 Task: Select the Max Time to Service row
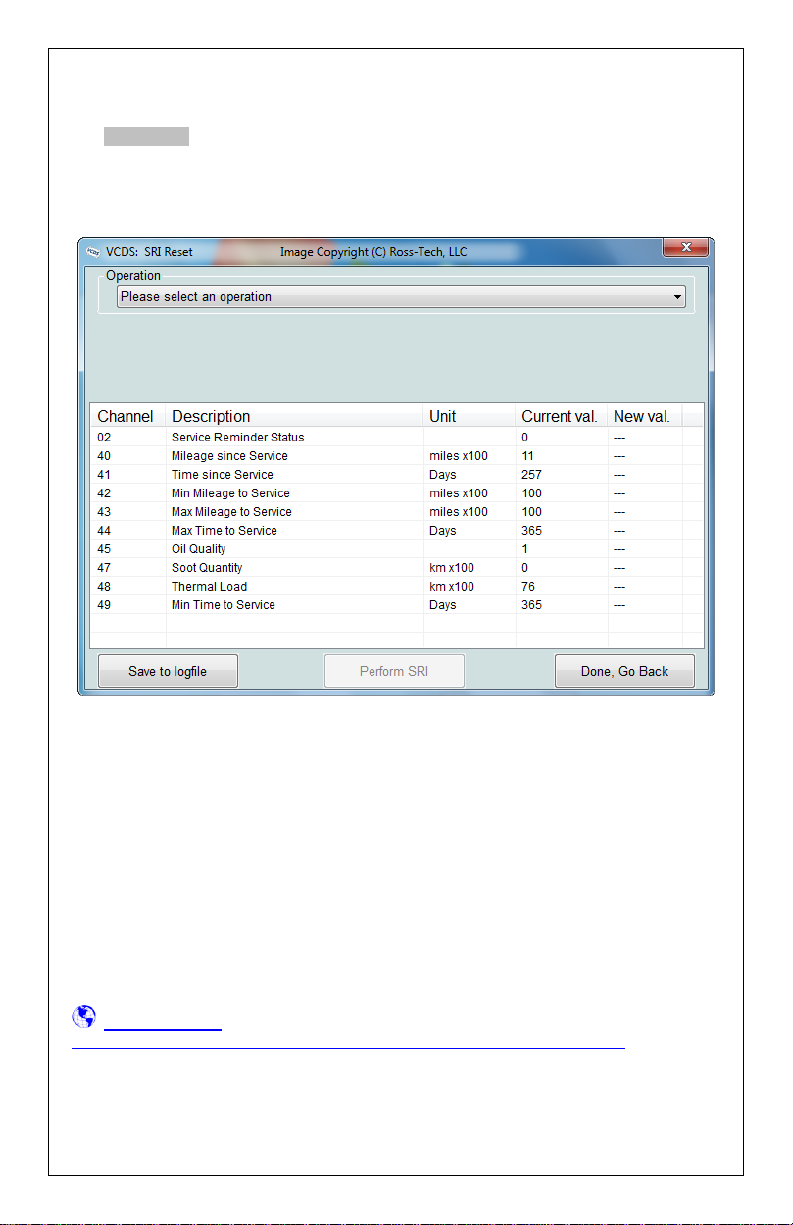(397, 531)
